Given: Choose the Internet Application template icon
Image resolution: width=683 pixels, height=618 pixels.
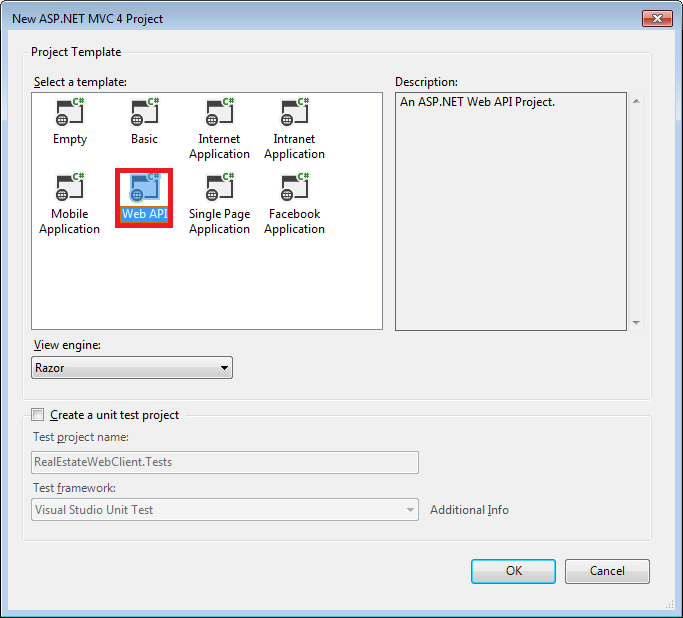Looking at the screenshot, I should (x=220, y=111).
